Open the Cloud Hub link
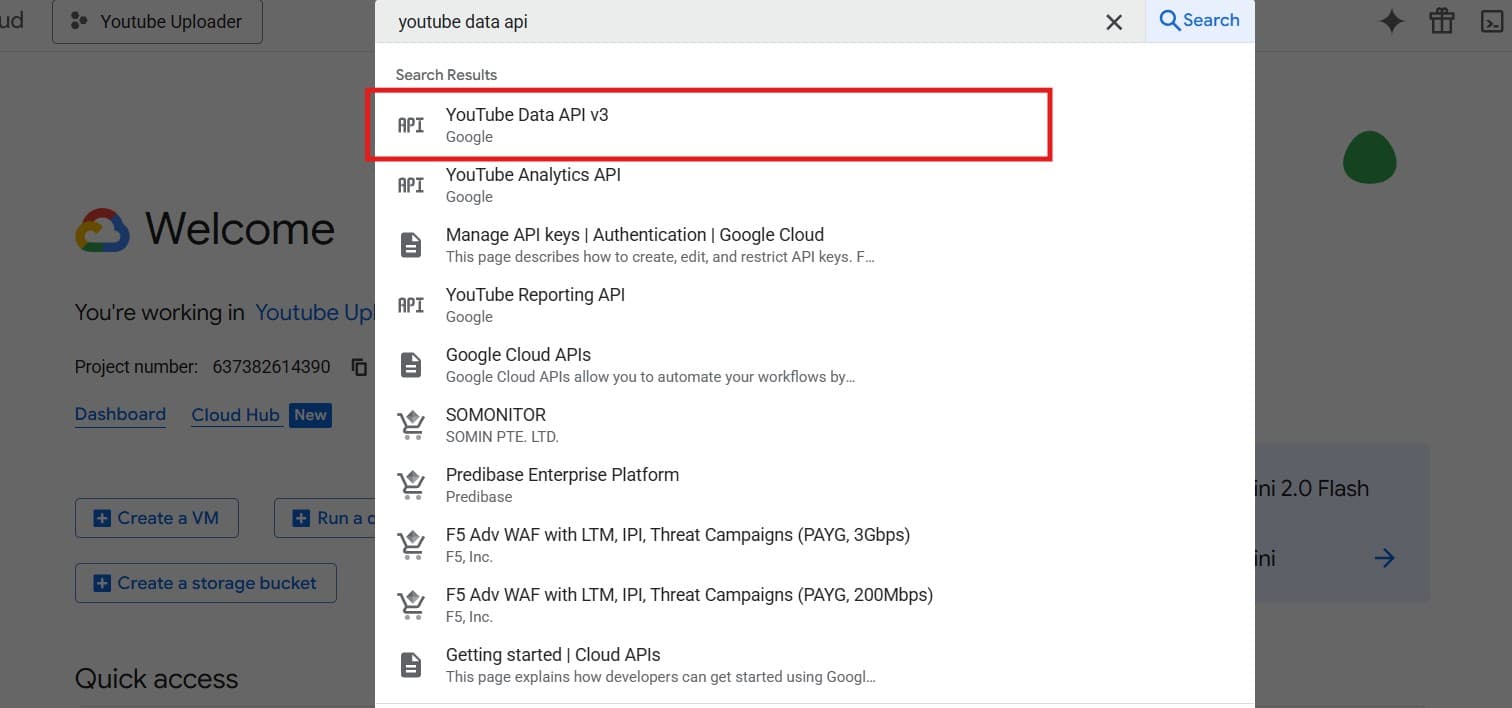1512x708 pixels. 236,415
